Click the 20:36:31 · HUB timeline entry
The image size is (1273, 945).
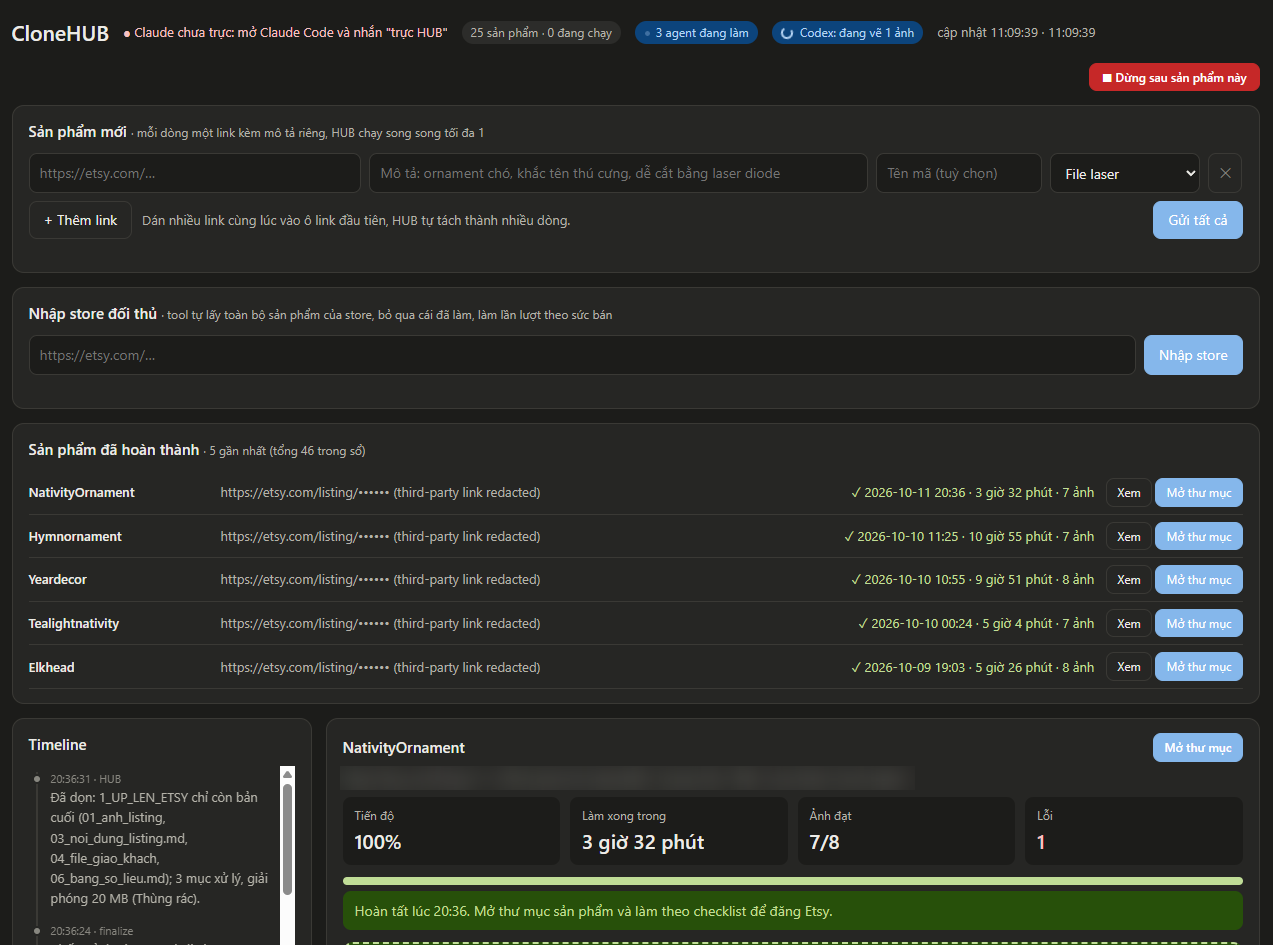tap(161, 838)
